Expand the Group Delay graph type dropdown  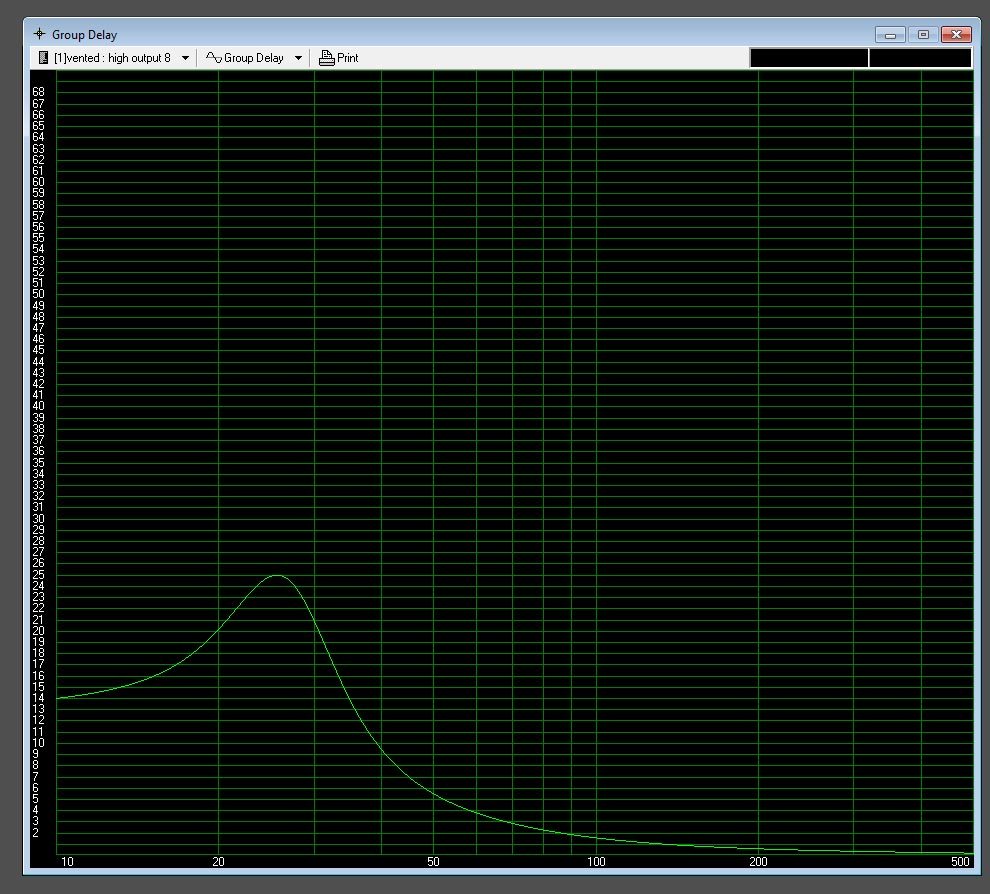coord(298,58)
